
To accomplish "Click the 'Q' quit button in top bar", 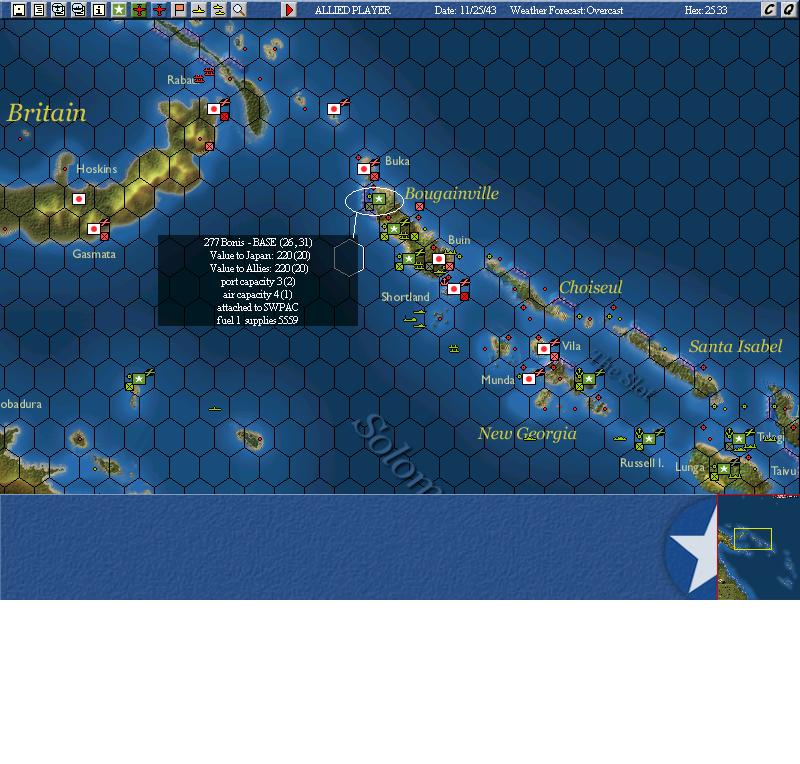I will pos(789,9).
